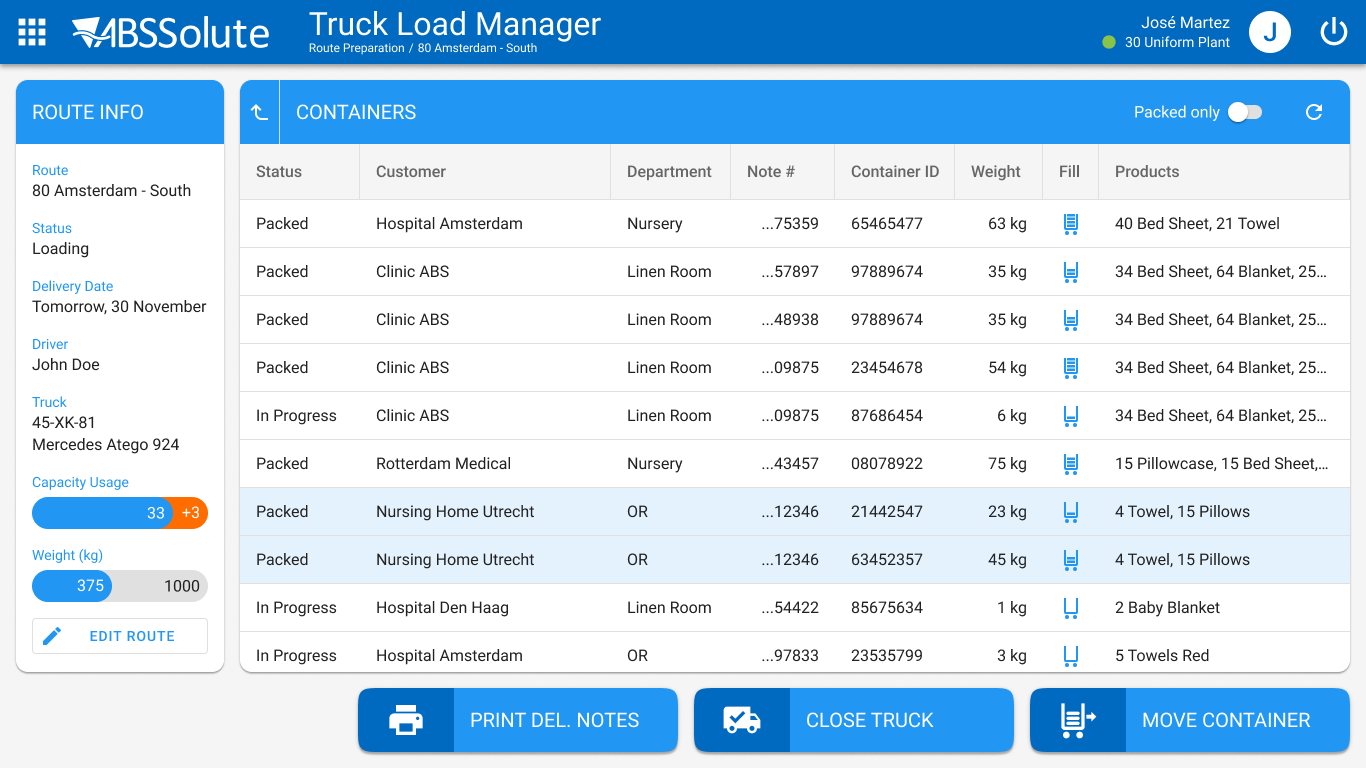Click products '5 Towels Red' cell
This screenshot has height=768, width=1366.
(1162, 656)
